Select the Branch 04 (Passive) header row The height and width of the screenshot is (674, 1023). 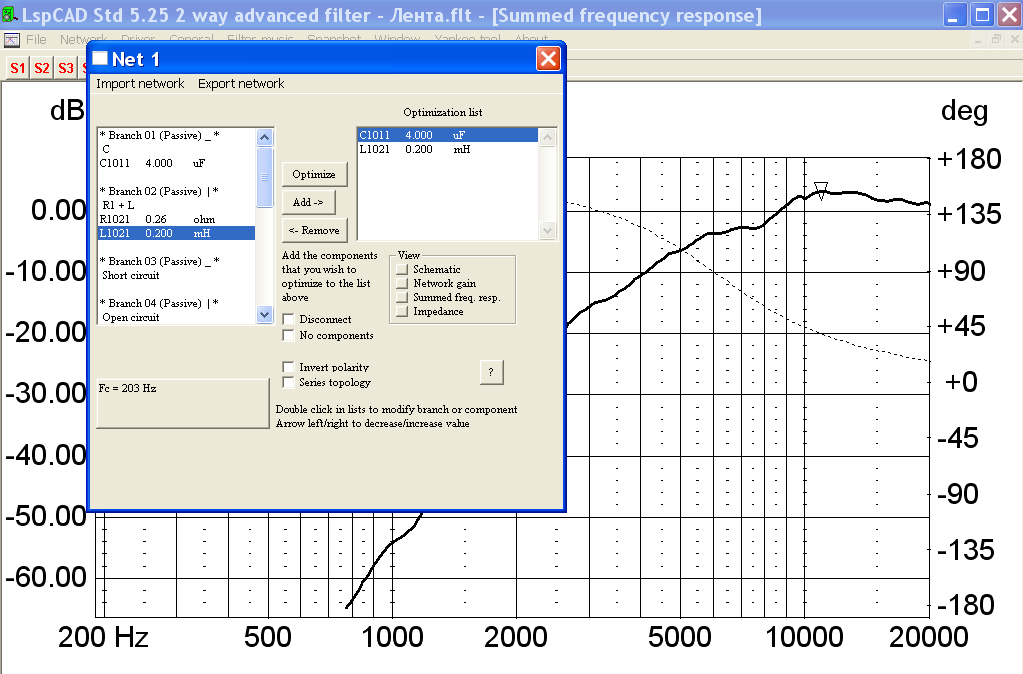click(x=176, y=303)
